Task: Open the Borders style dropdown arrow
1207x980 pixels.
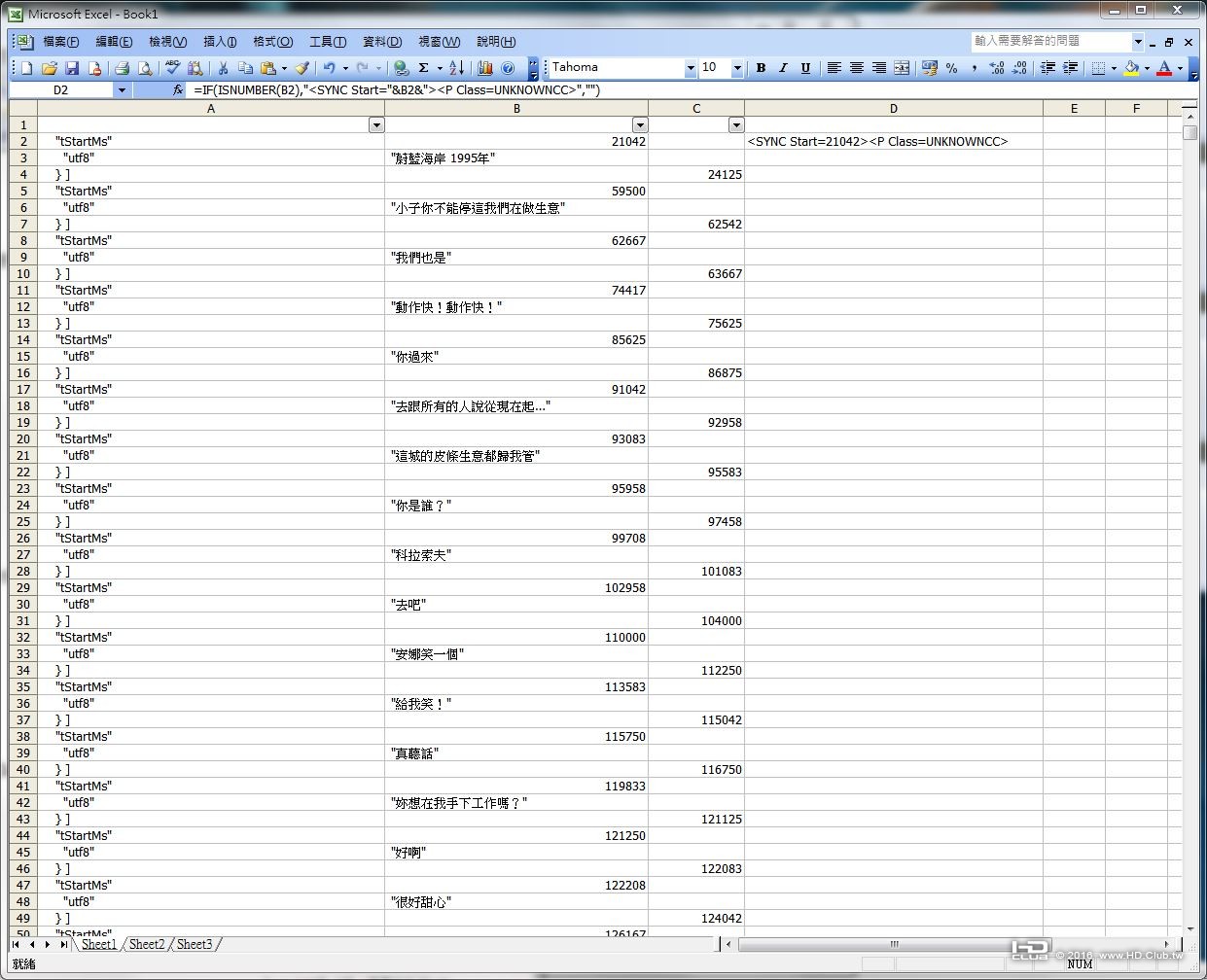Action: [1114, 68]
